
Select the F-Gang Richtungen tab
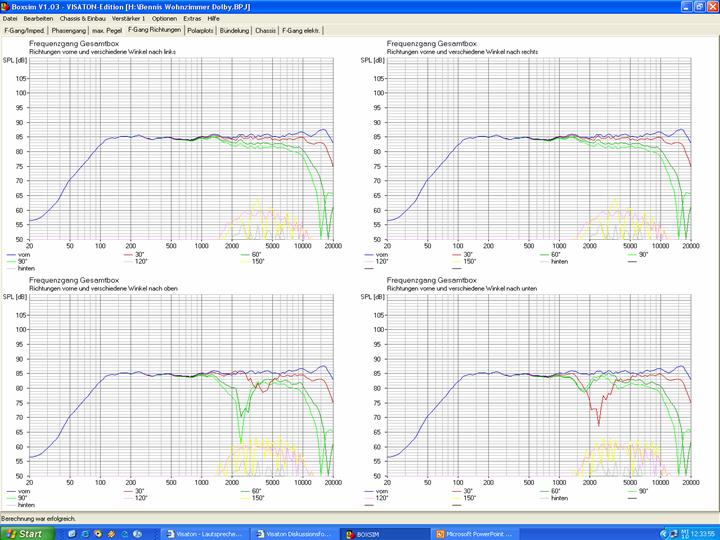click(x=155, y=31)
